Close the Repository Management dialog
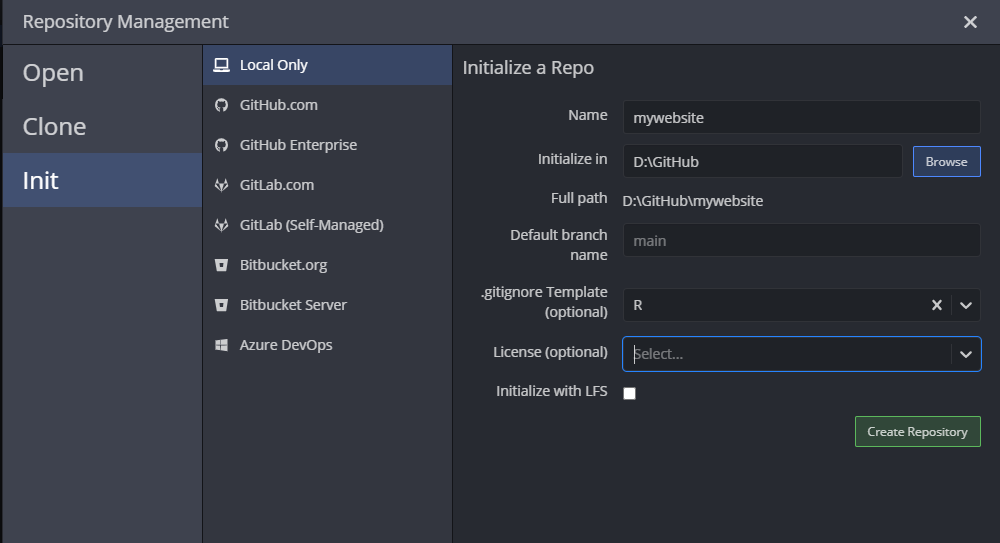 [970, 22]
